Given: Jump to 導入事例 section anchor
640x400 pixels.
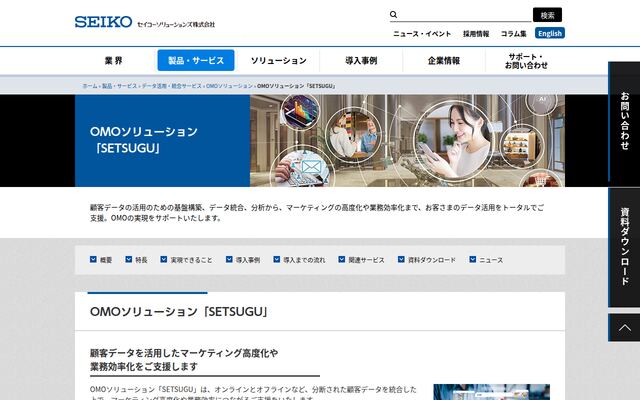Looking at the screenshot, I should pos(248,260).
